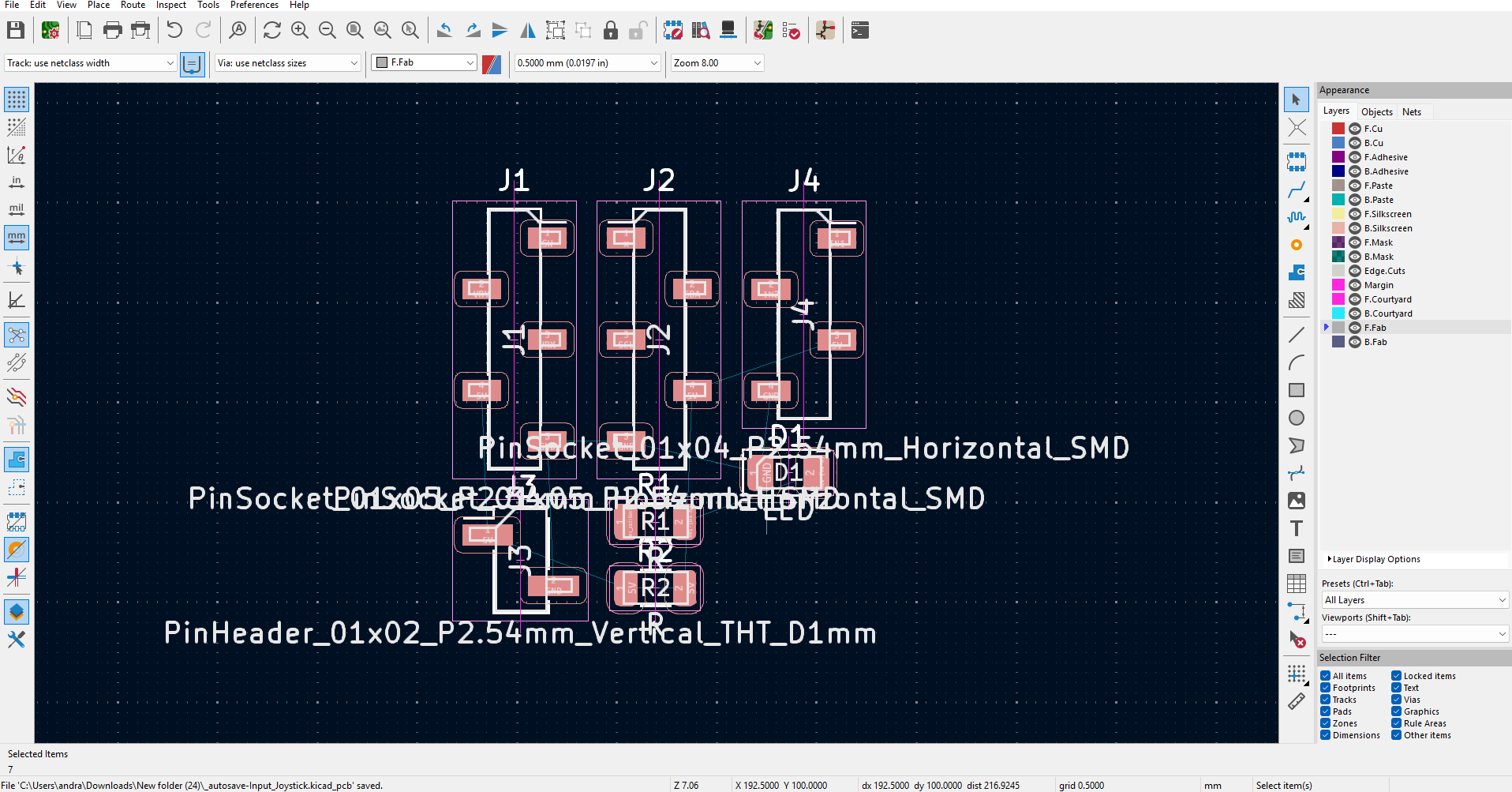Select the Add filled zone tool

pyautogui.click(x=1297, y=272)
